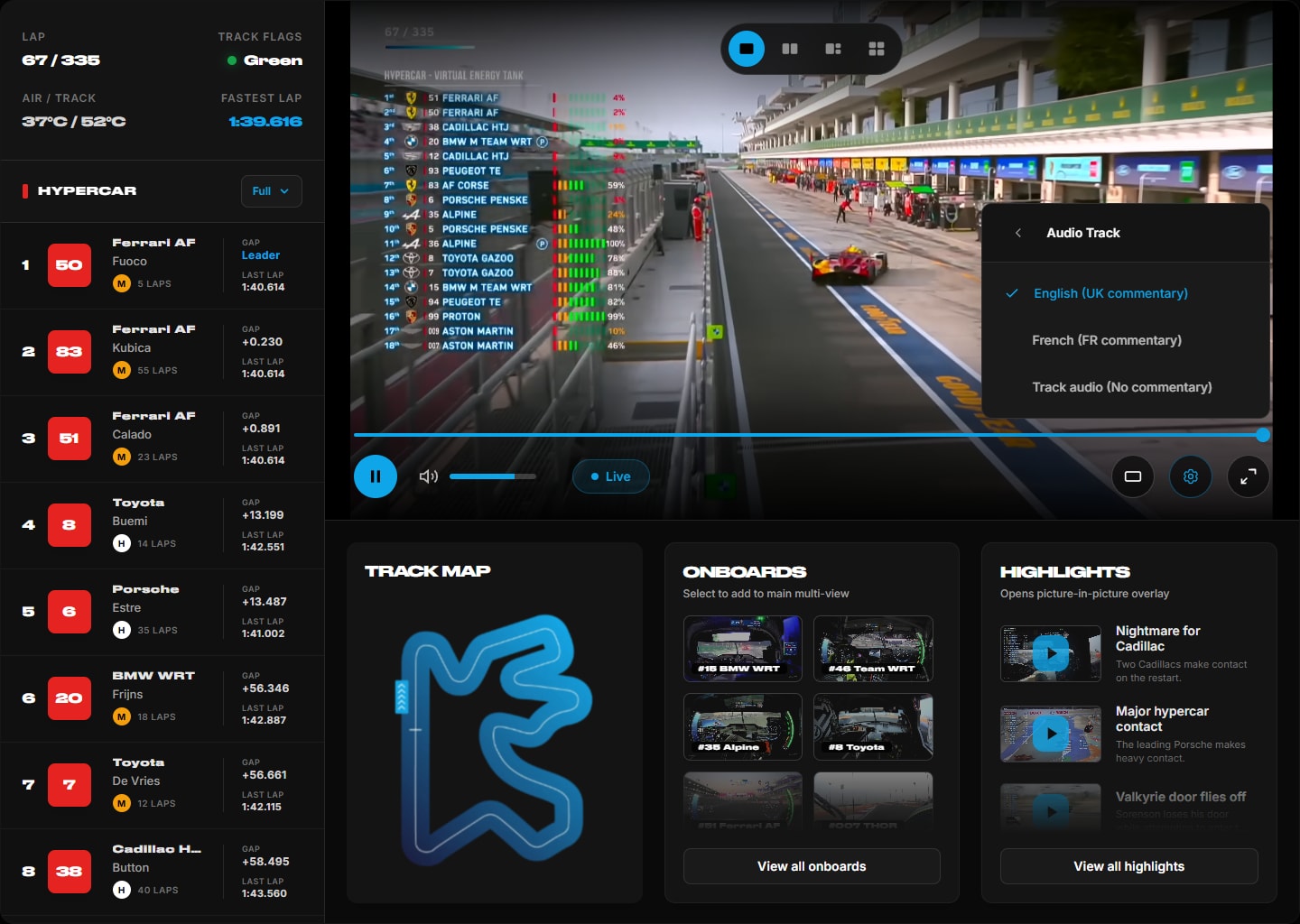Click View all highlights button
This screenshot has width=1300, height=924.
click(1128, 866)
